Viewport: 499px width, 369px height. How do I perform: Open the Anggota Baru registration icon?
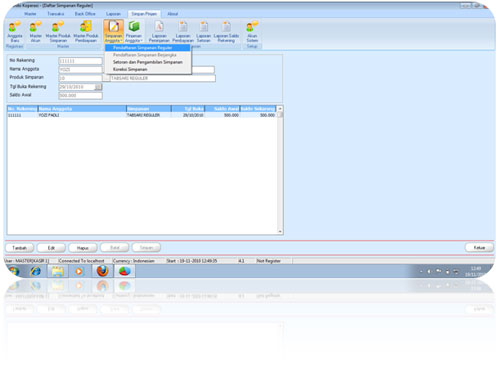tap(15, 32)
